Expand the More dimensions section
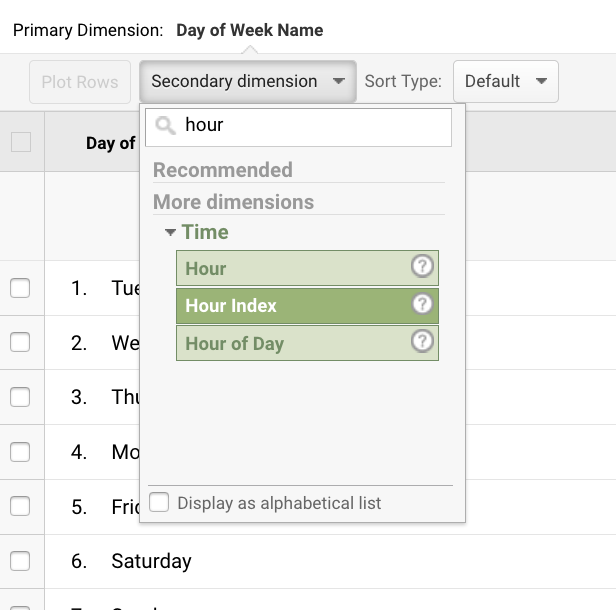Screen dimensions: 616x610 [233, 202]
